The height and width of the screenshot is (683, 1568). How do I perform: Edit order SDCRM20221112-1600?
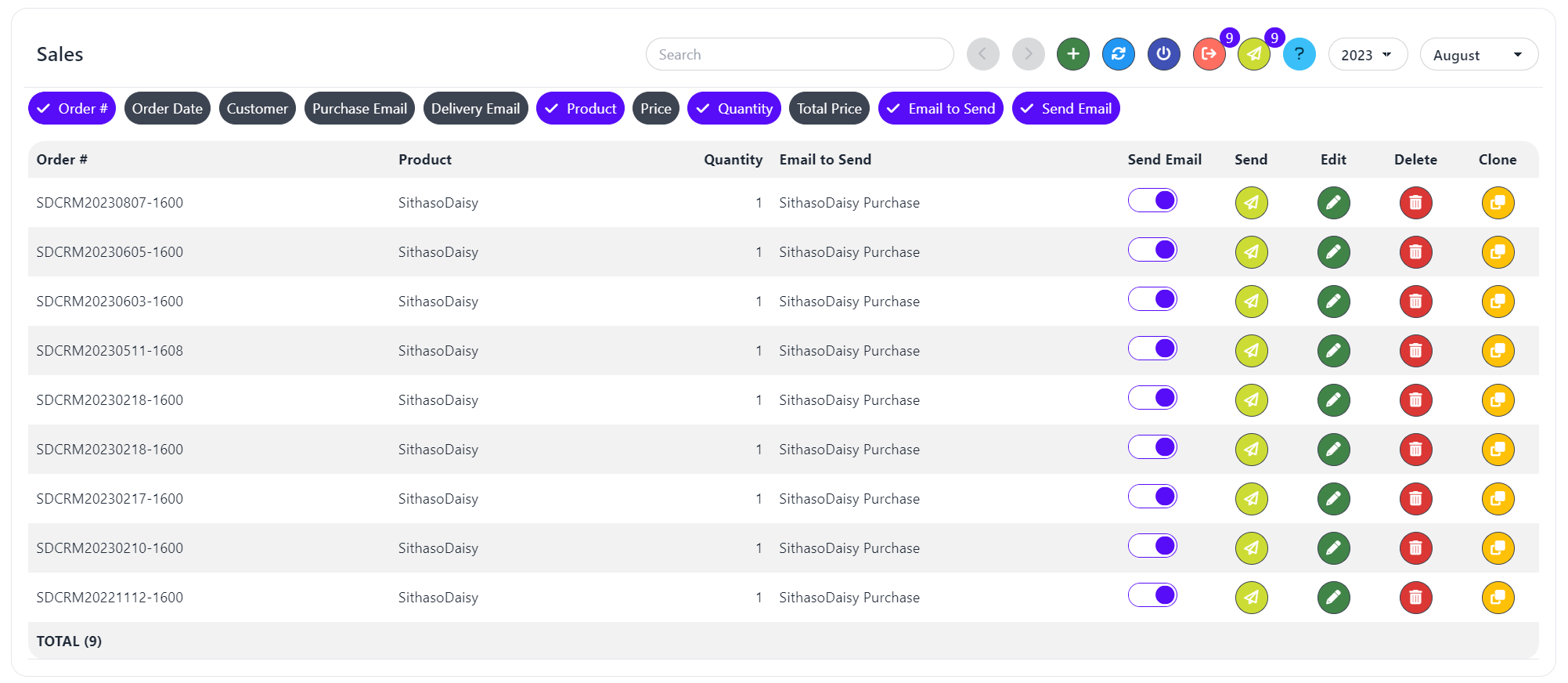point(1334,598)
